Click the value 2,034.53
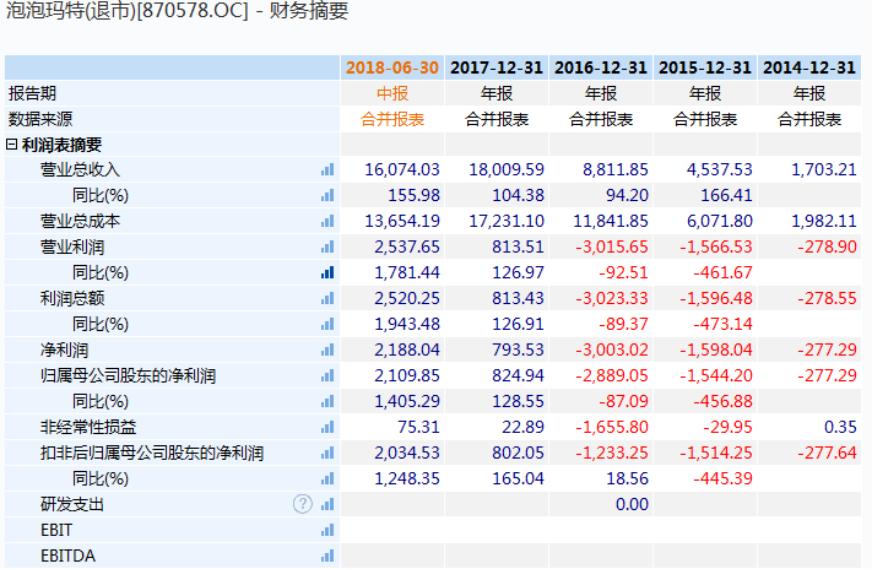873x570 pixels. pyautogui.click(x=406, y=453)
